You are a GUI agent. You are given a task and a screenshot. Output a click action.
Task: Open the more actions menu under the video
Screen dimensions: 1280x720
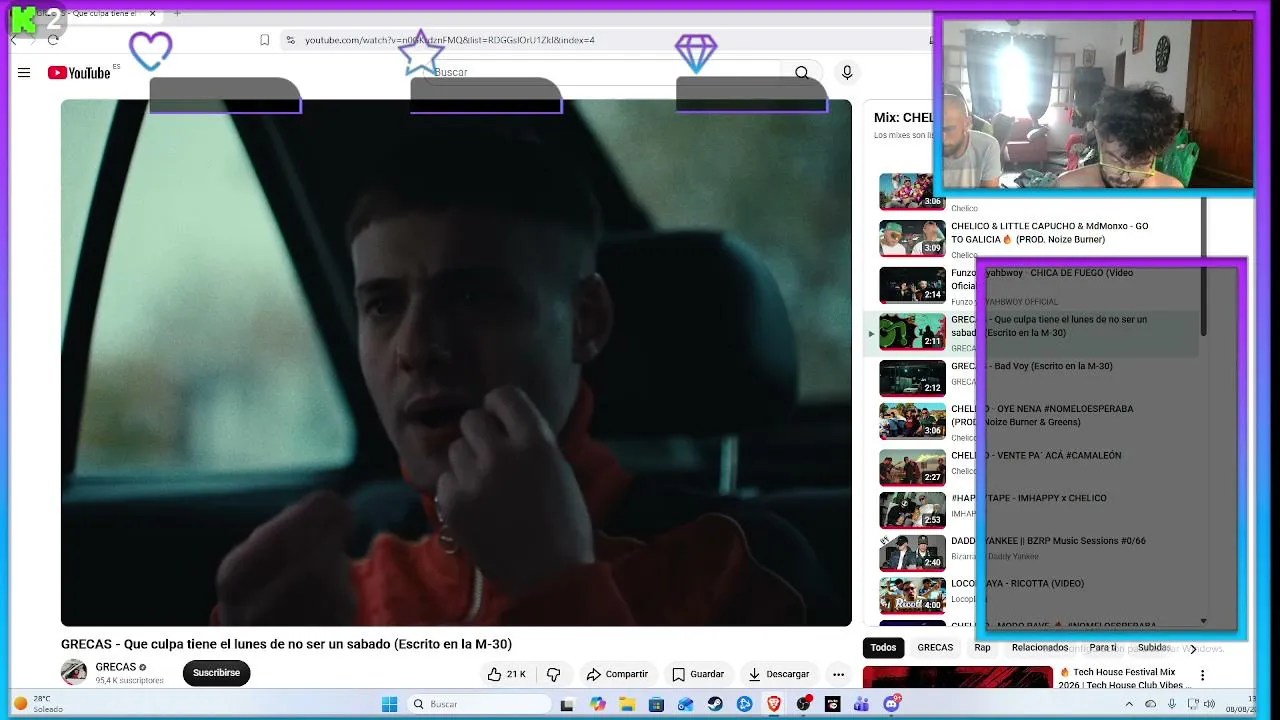pos(838,674)
